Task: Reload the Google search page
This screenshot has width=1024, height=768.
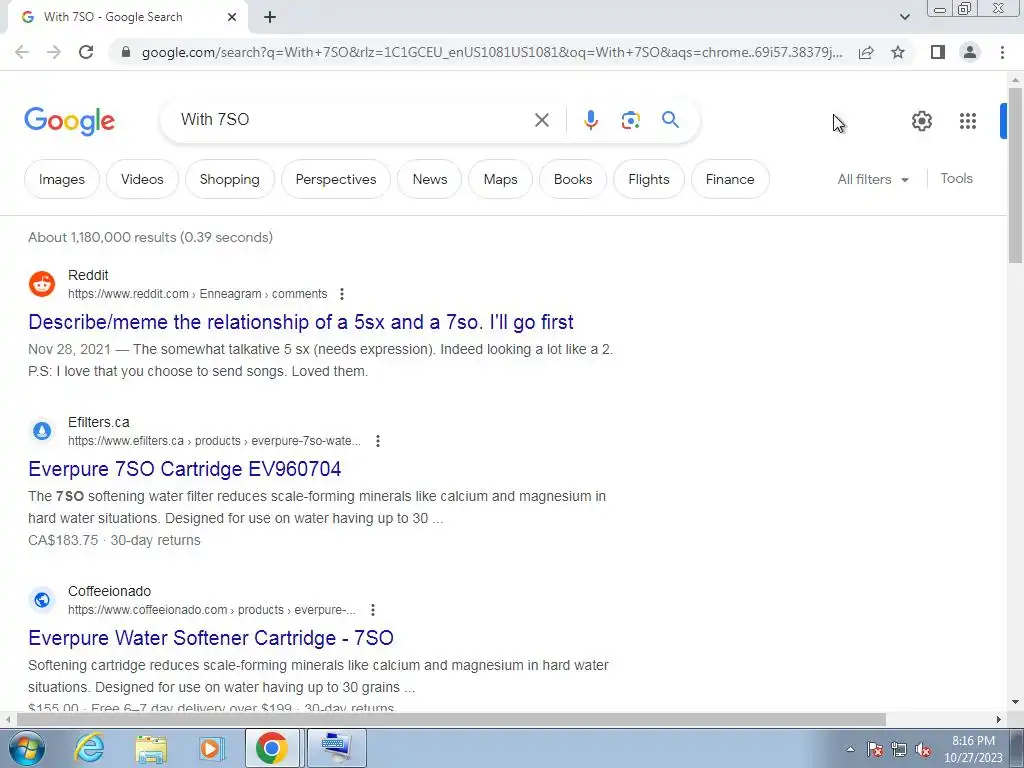Action: tap(86, 52)
